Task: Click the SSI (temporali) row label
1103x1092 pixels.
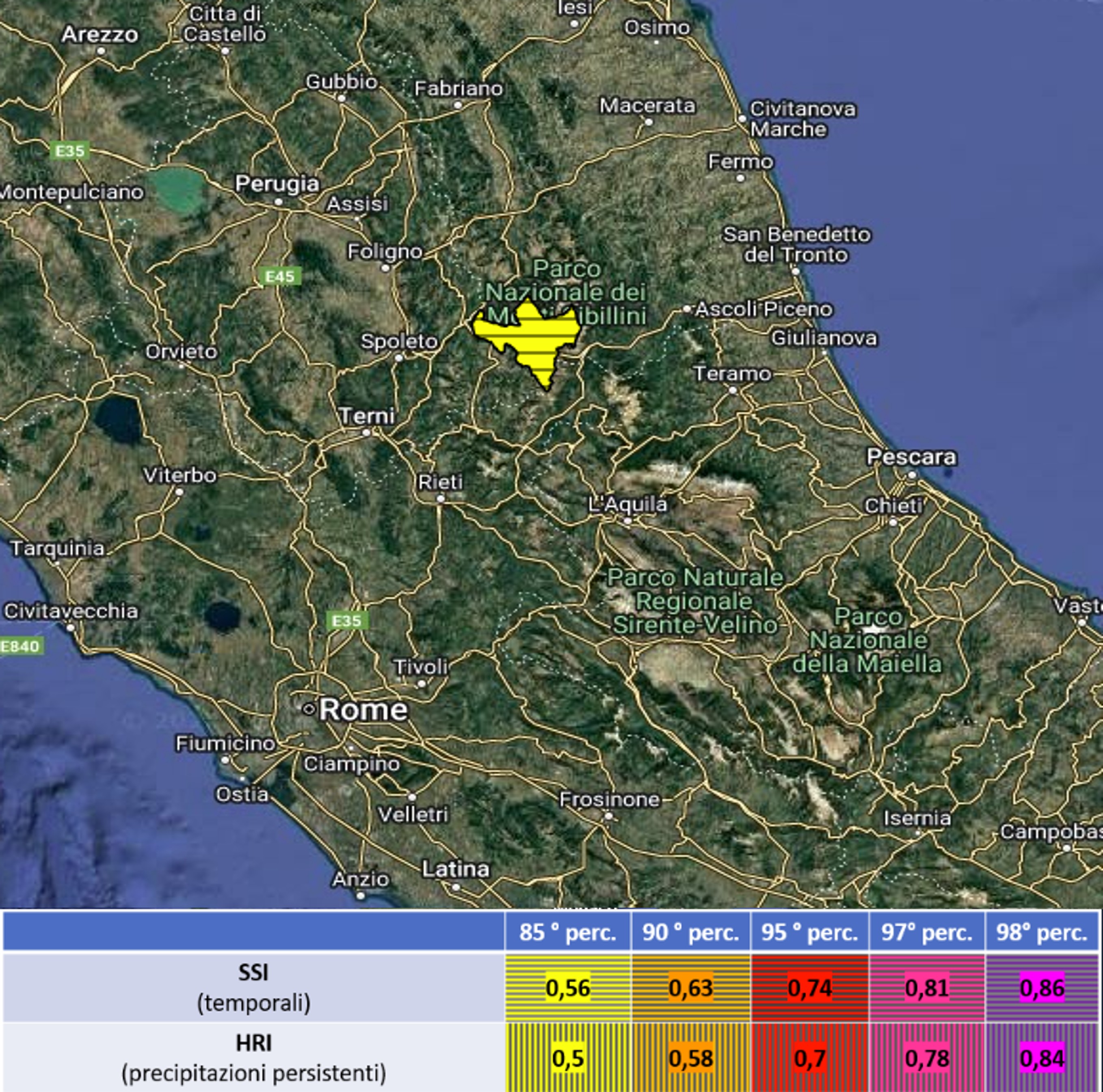Action: 253,987
